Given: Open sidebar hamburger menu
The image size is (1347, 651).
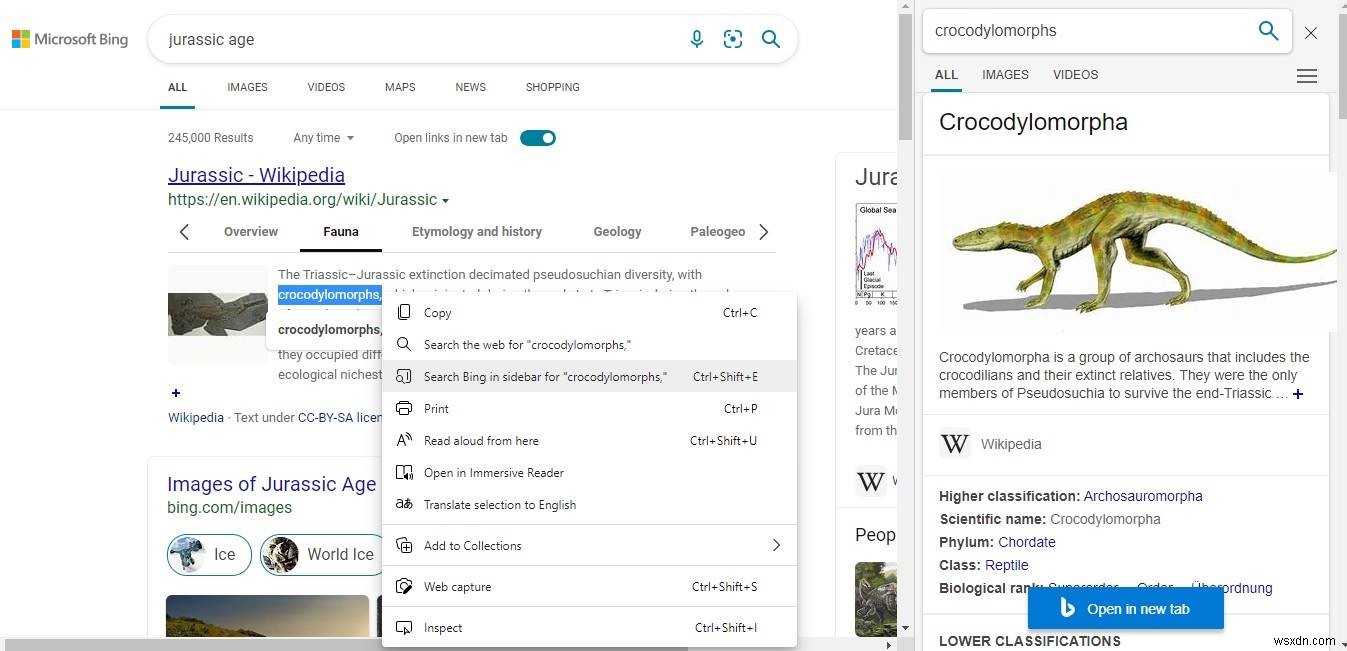Looking at the screenshot, I should point(1306,76).
